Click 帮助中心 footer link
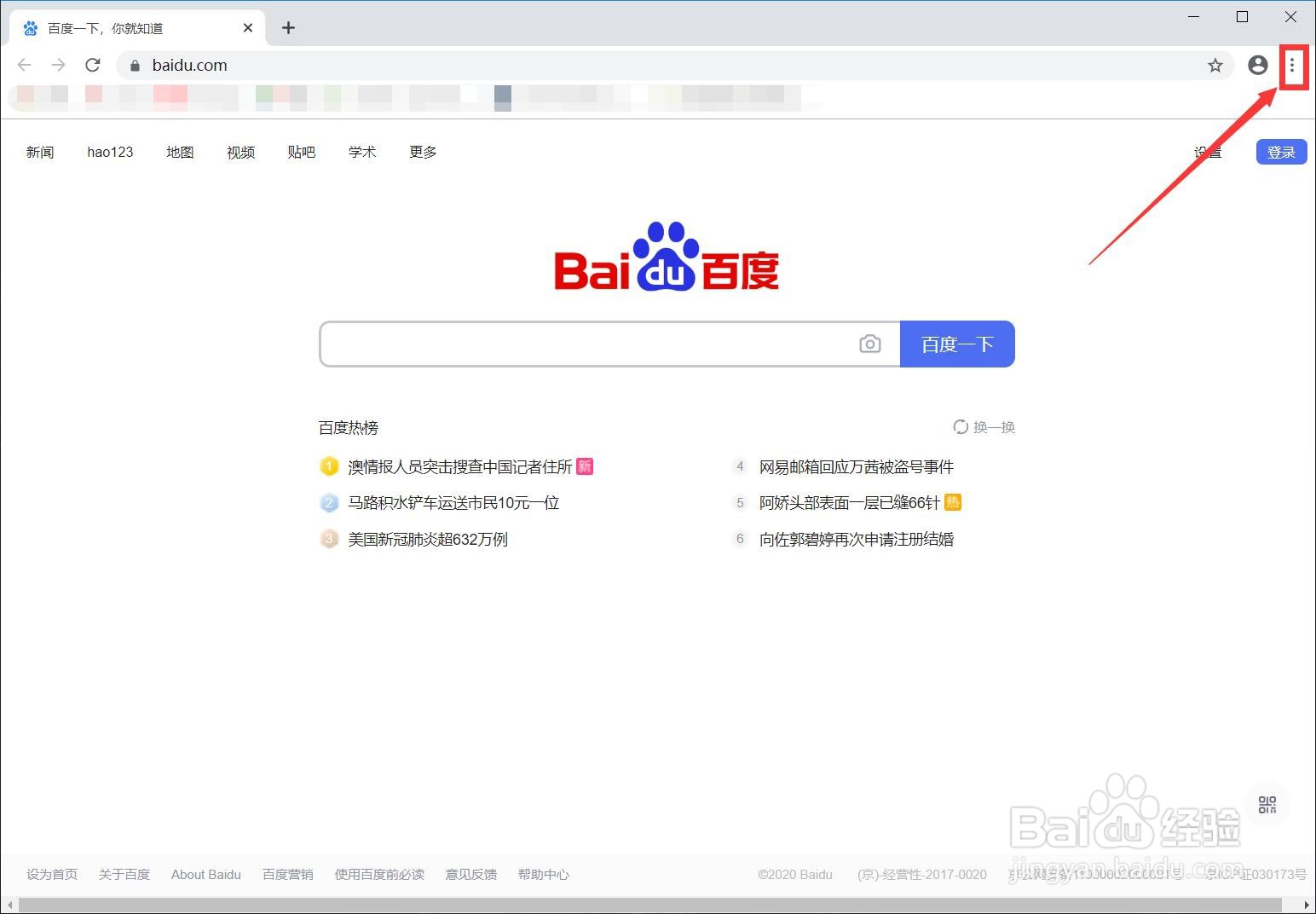This screenshot has width=1316, height=914. (544, 874)
